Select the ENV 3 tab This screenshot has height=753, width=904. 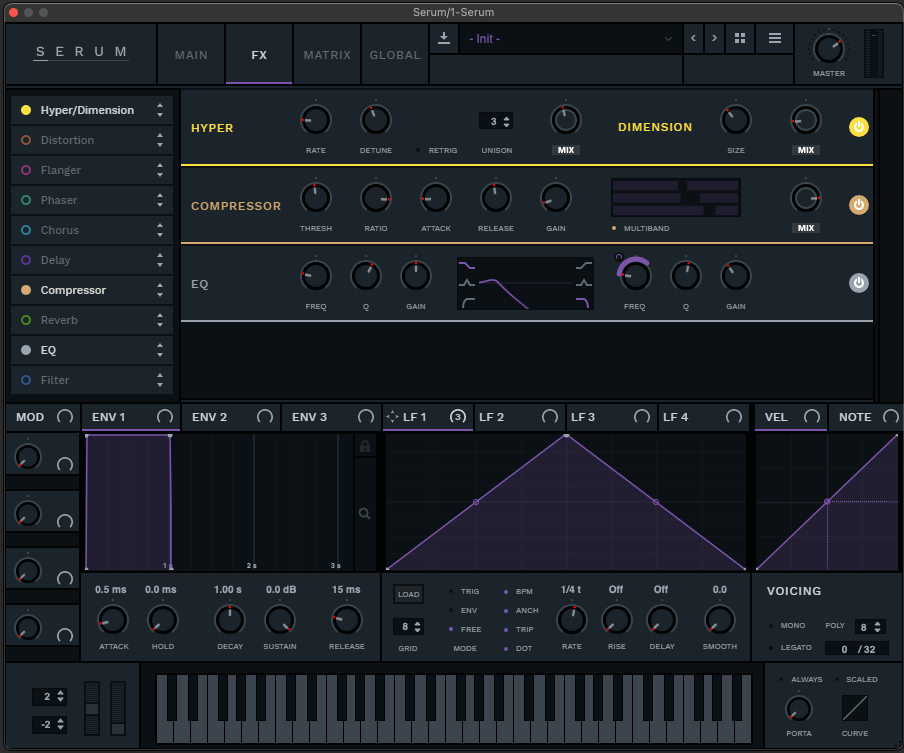pyautogui.click(x=332, y=417)
